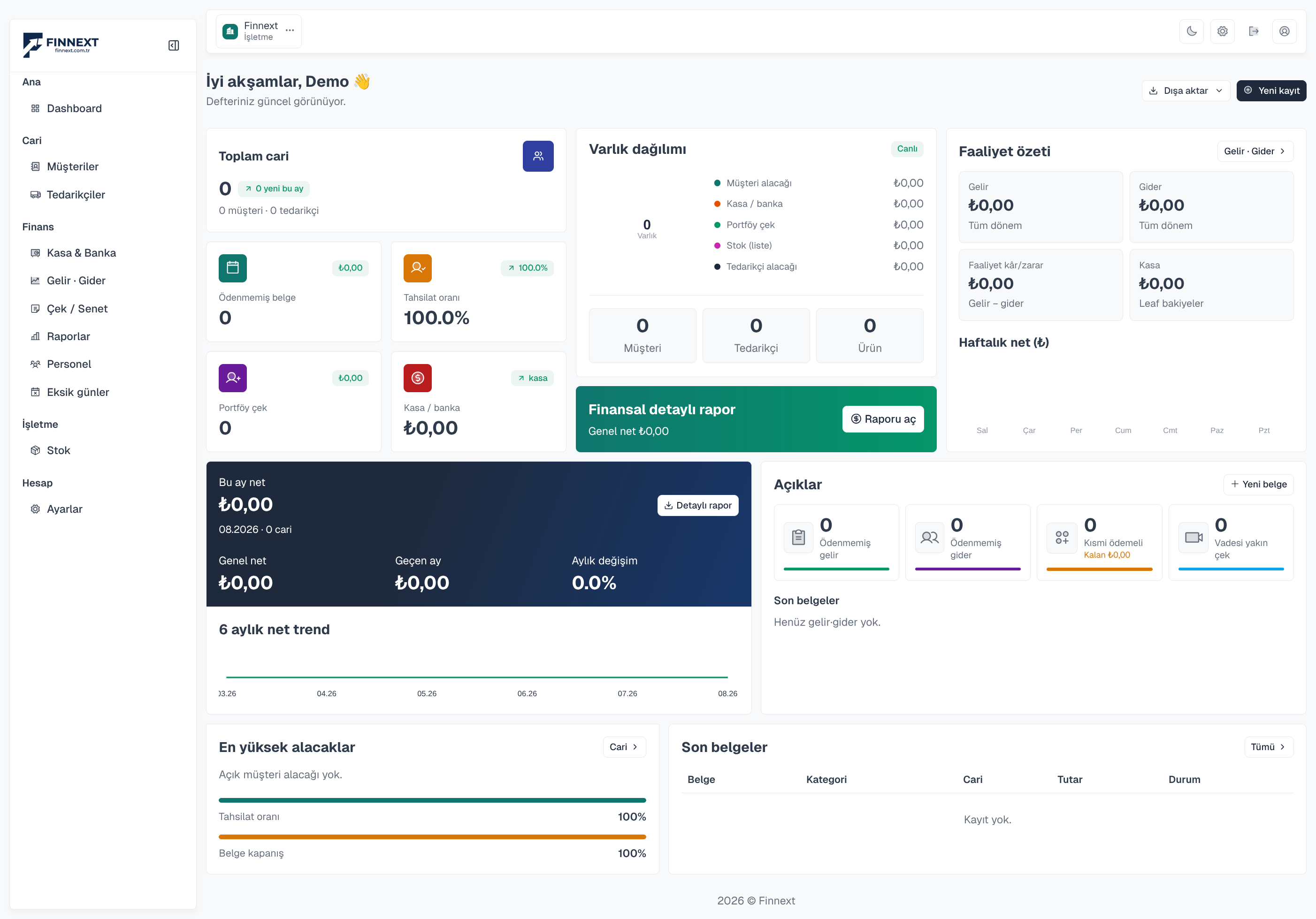The image size is (1316, 919).
Task: Click the Kasa / banka coin icon
Action: click(x=417, y=378)
